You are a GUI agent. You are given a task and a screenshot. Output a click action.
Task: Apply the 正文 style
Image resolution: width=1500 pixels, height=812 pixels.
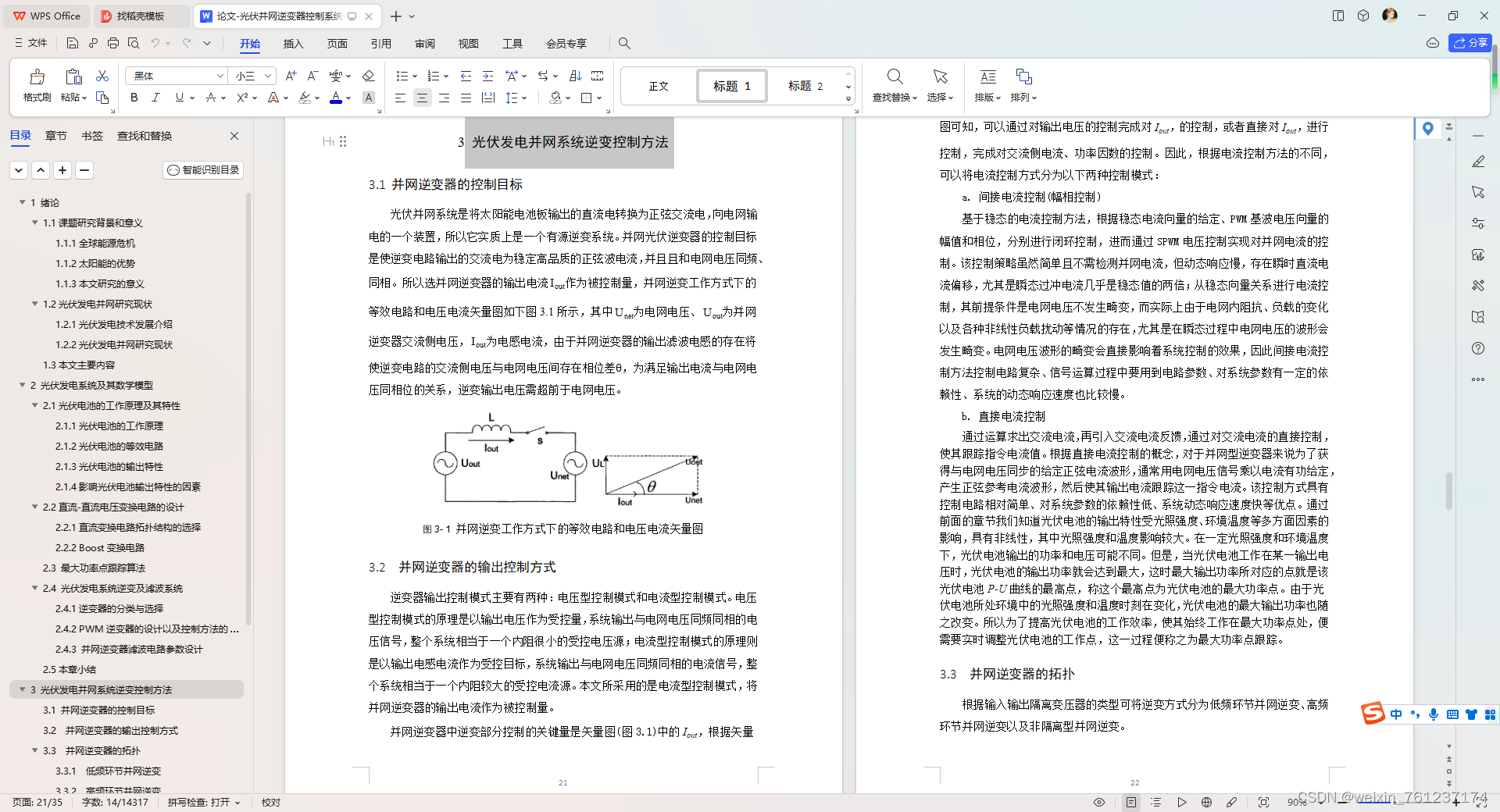coord(659,86)
